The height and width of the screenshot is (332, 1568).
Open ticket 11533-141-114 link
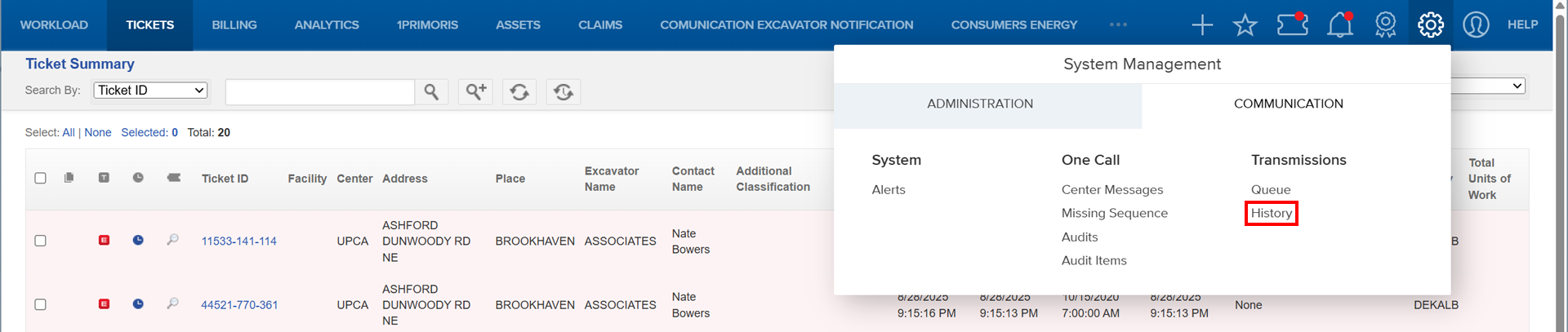[239, 241]
